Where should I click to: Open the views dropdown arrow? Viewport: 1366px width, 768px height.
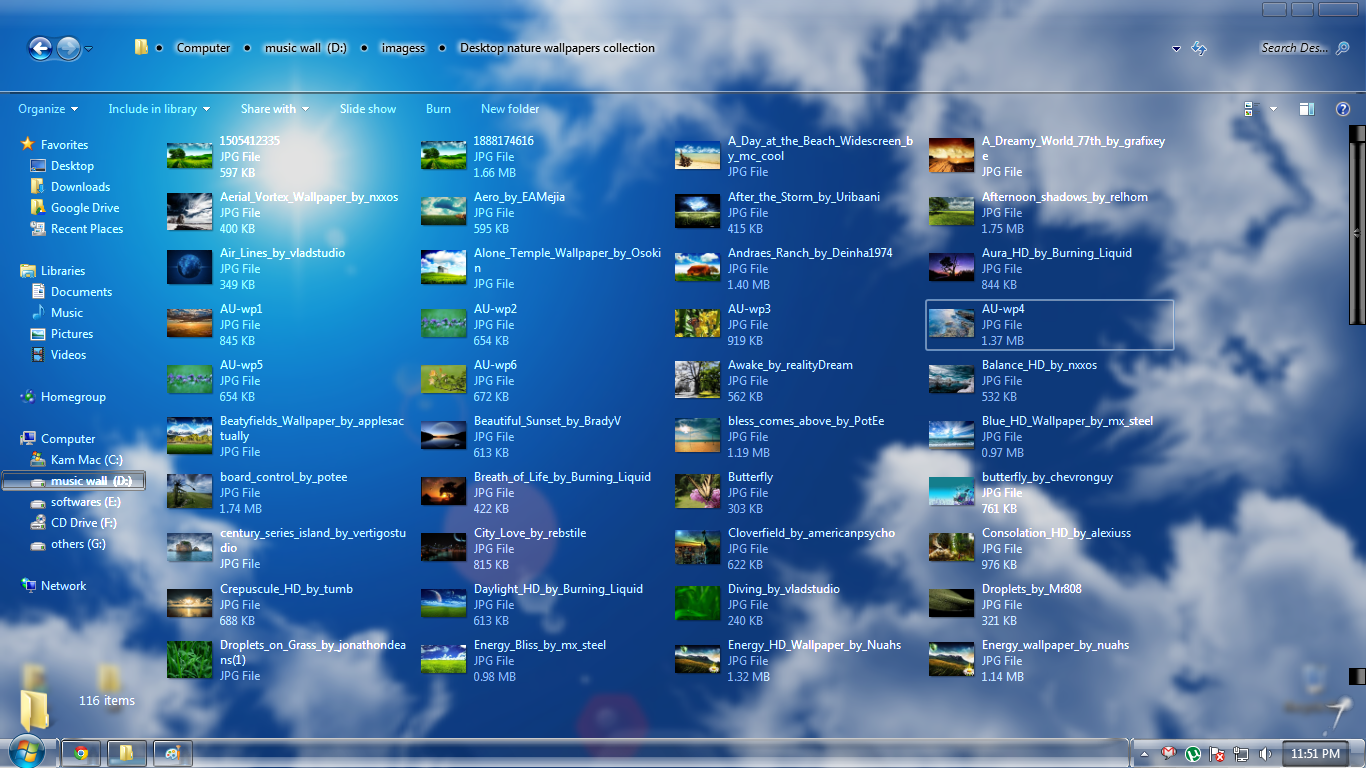[x=1273, y=108]
